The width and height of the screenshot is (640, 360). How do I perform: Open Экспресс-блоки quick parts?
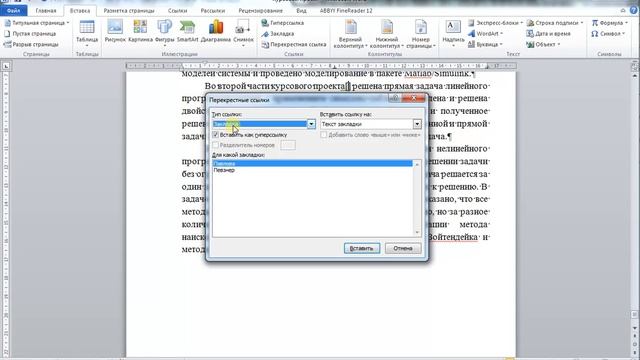495,23
